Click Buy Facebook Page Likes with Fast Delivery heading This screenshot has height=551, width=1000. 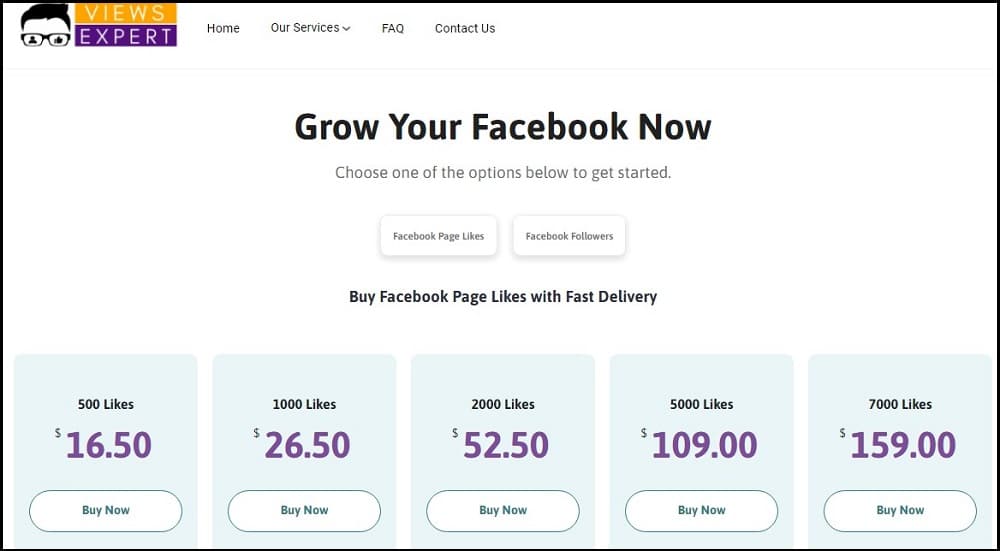503,297
